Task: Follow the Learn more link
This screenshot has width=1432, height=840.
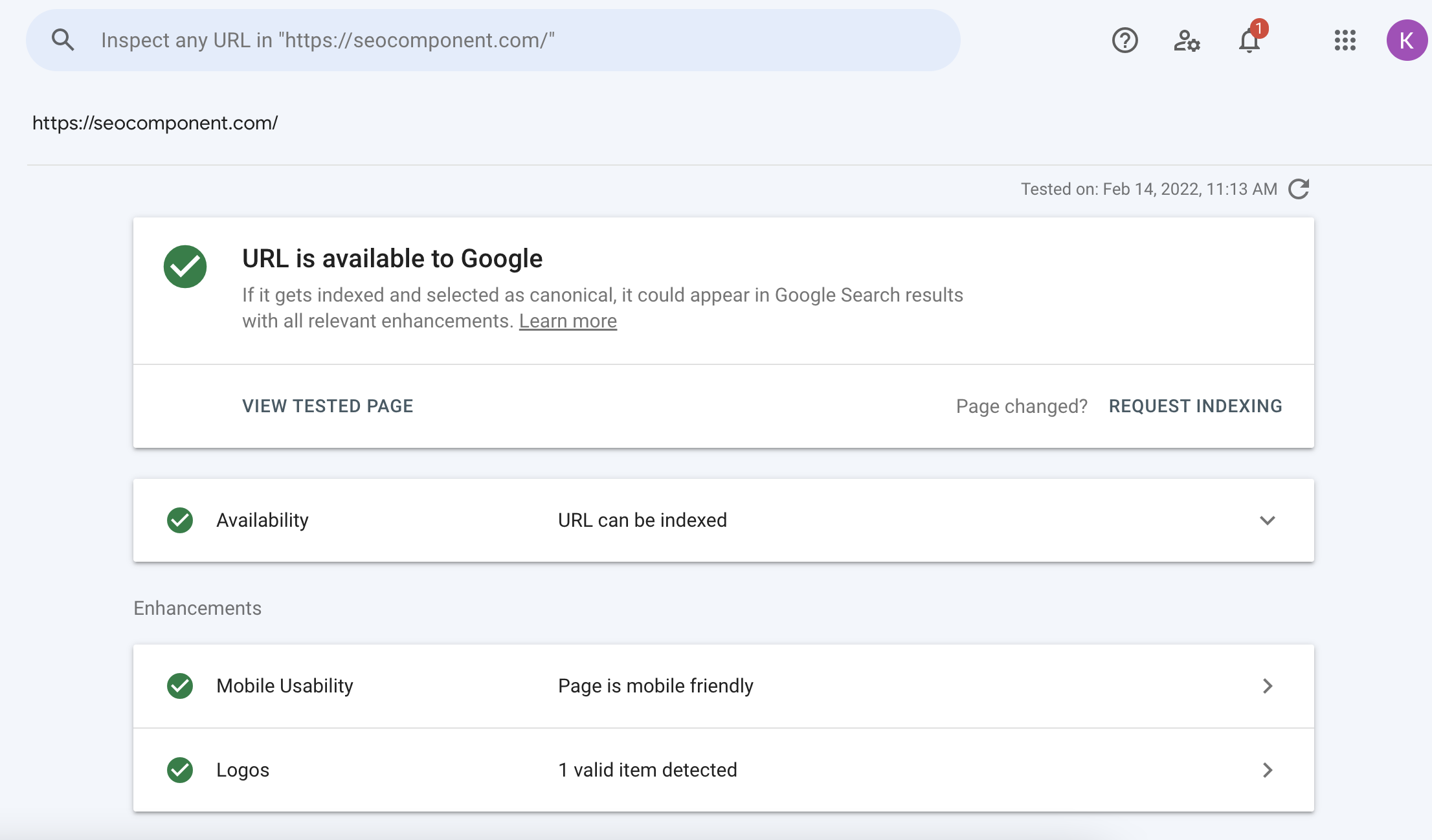Action: (568, 321)
